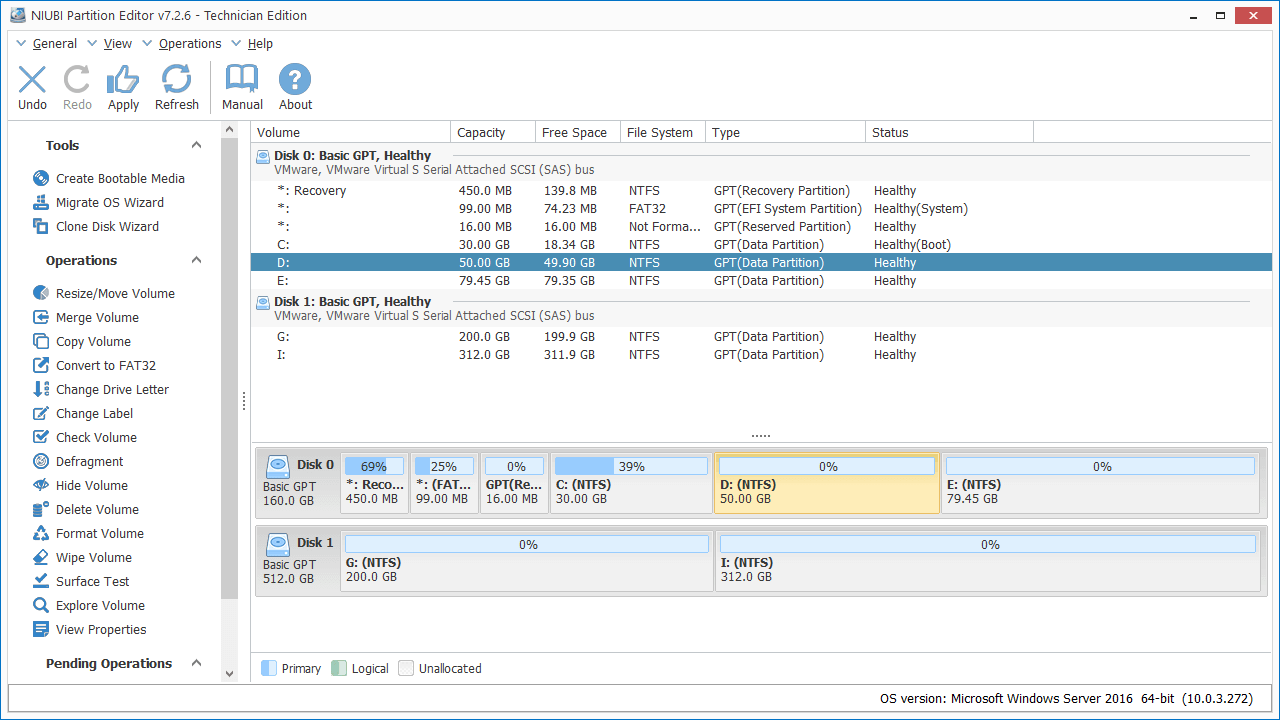Click the Defragment icon in sidebar
Viewport: 1280px width, 720px height.
click(41, 461)
